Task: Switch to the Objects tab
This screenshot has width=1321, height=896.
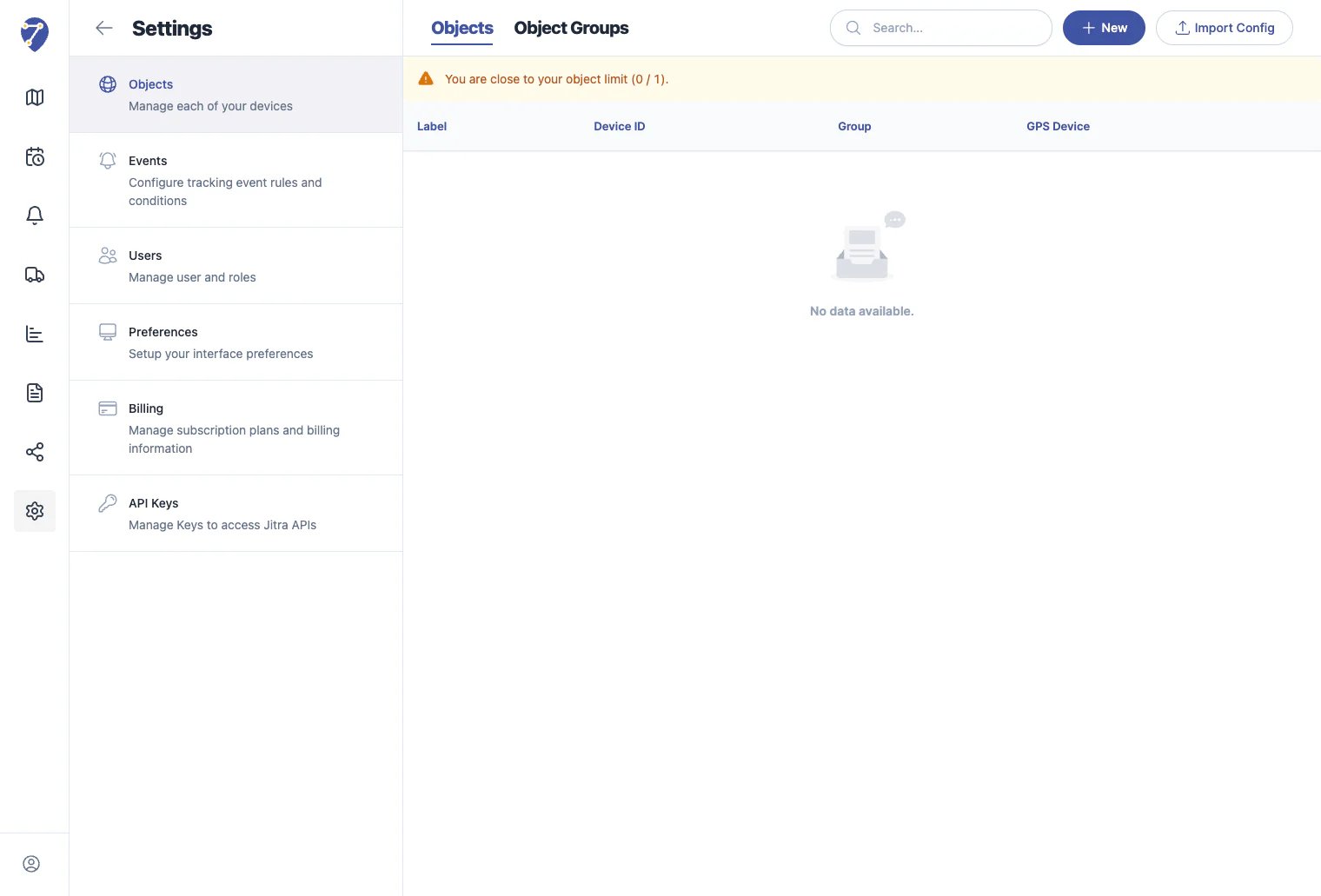Action: click(462, 28)
